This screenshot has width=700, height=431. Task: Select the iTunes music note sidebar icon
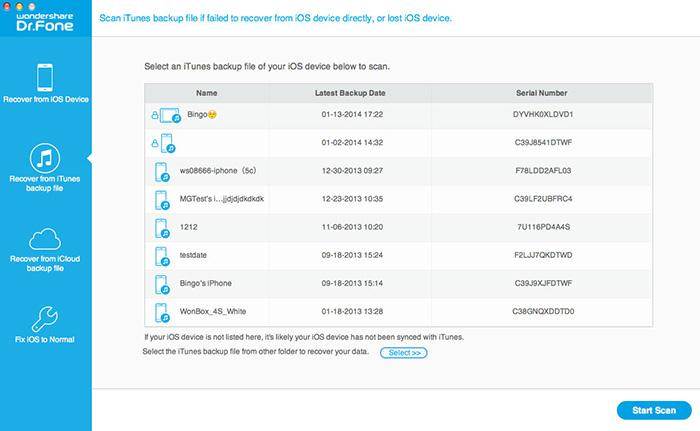(x=45, y=157)
